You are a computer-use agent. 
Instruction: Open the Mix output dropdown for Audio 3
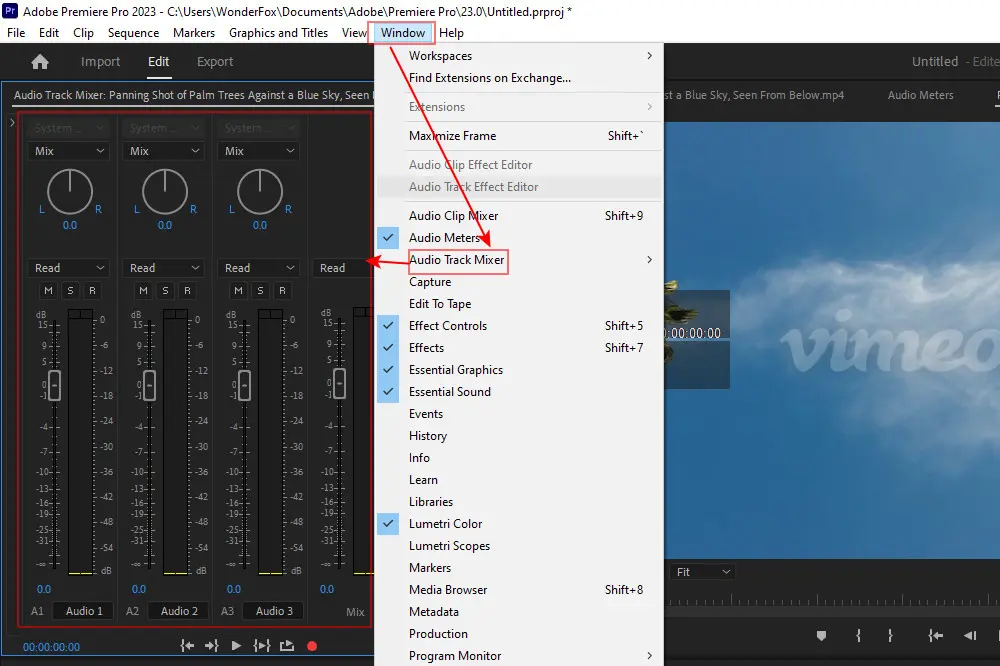[x=259, y=151]
